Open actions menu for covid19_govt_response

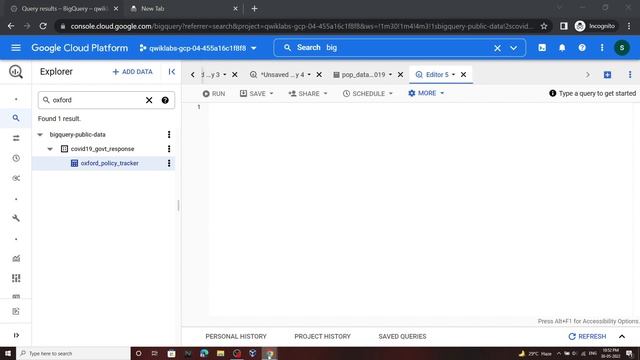(169, 149)
